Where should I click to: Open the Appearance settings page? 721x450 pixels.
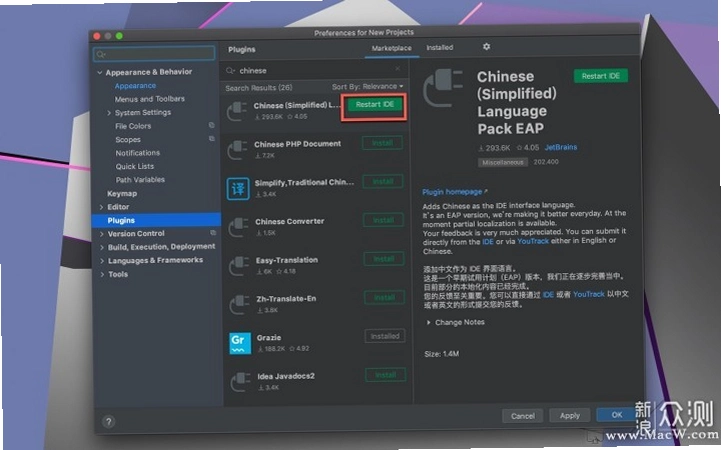(135, 85)
